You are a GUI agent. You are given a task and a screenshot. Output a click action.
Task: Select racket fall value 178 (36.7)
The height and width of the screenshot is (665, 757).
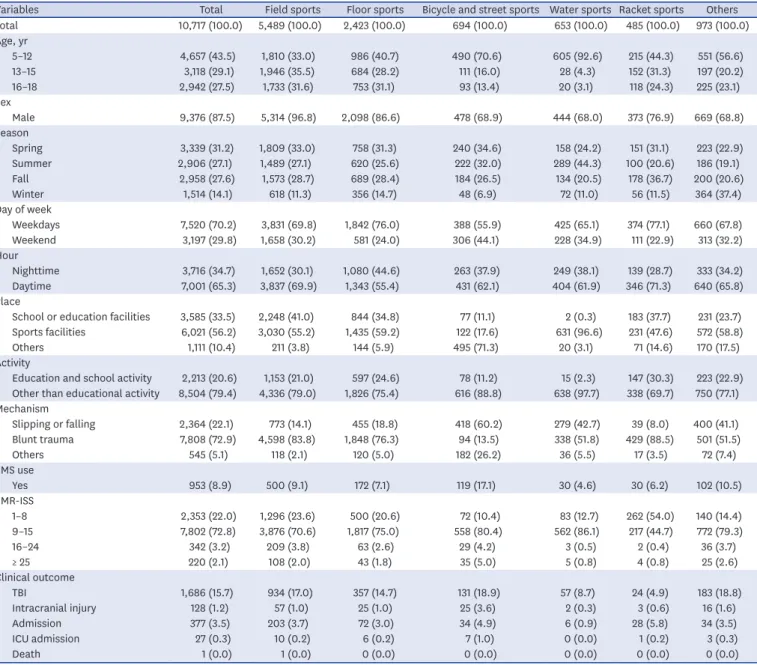click(650, 179)
